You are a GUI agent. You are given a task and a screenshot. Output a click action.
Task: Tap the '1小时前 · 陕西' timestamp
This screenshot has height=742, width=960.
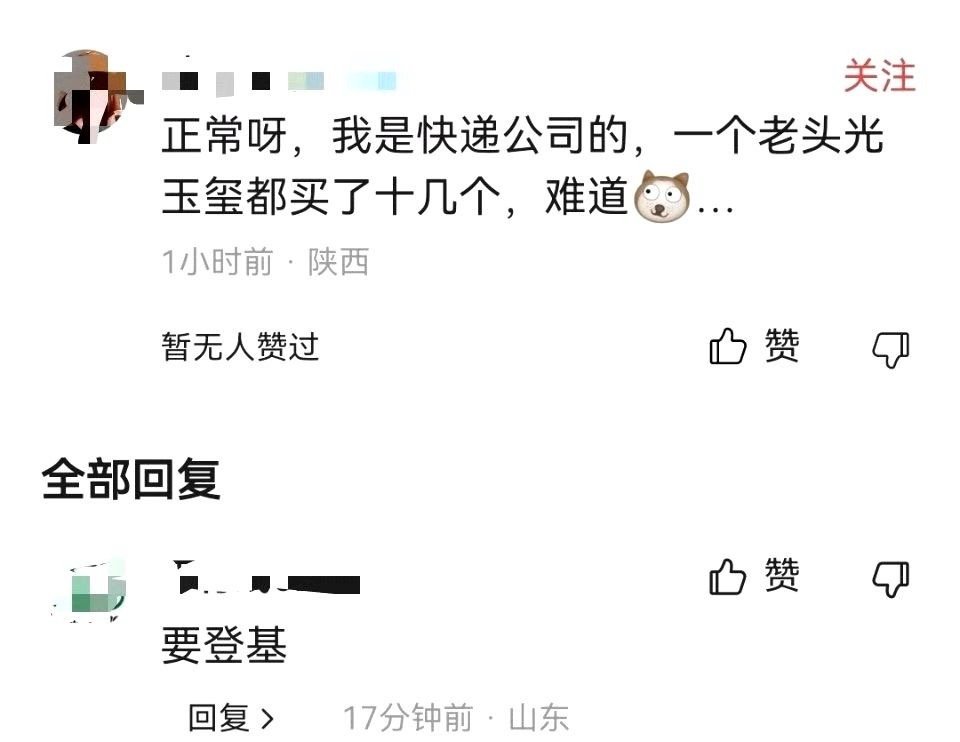pyautogui.click(x=266, y=262)
